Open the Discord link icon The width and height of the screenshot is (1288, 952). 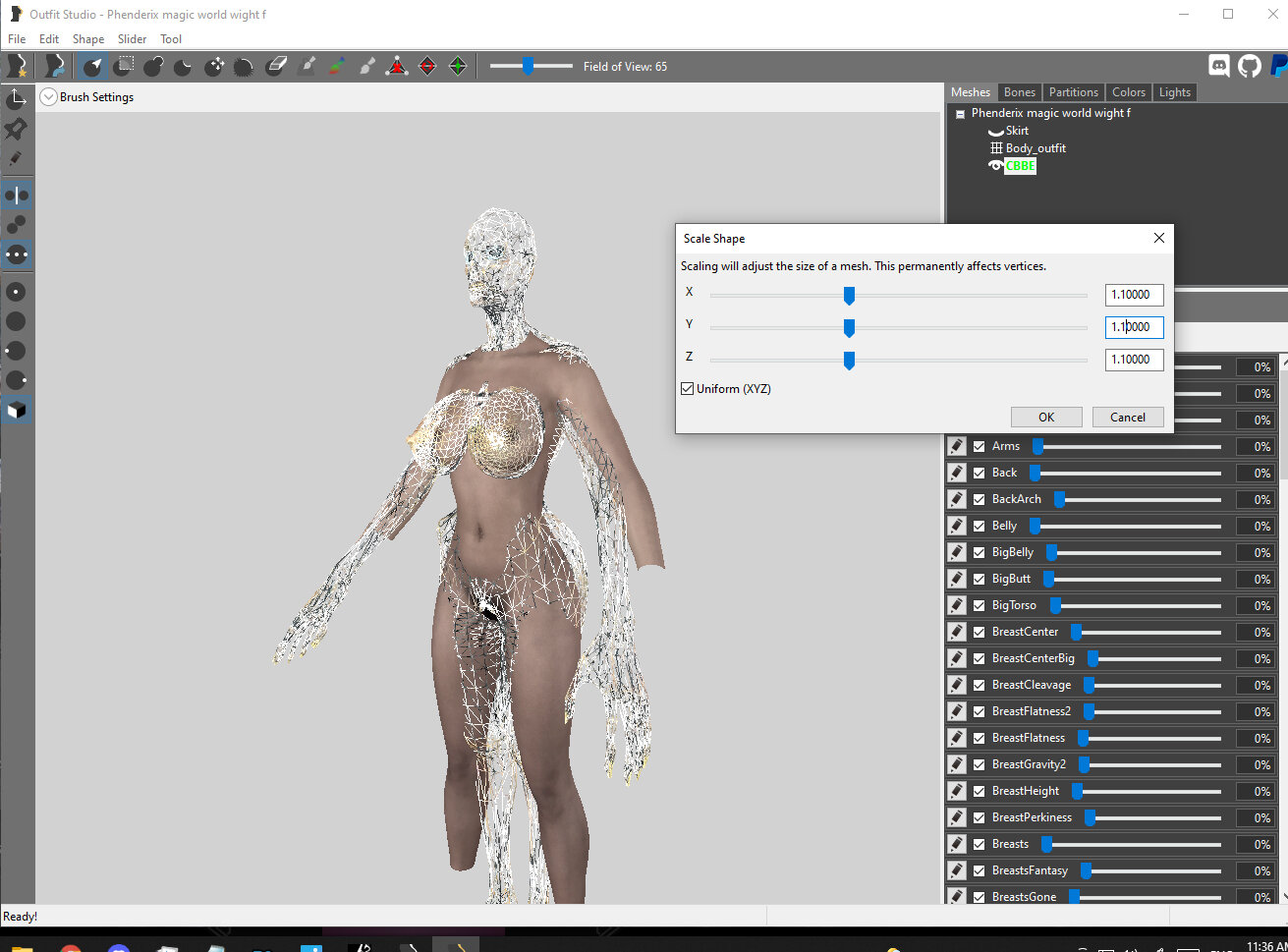point(1219,66)
